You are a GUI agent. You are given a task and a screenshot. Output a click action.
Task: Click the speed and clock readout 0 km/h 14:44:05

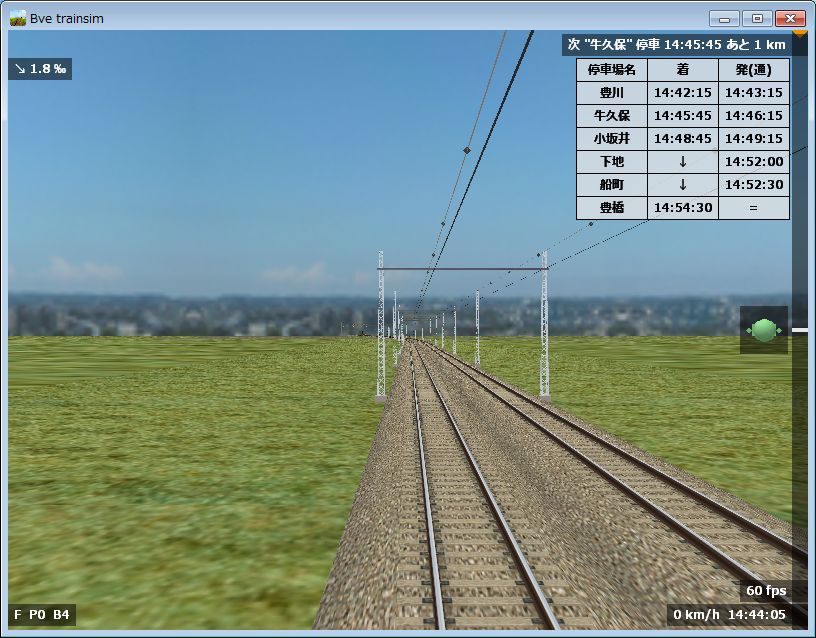[730, 615]
